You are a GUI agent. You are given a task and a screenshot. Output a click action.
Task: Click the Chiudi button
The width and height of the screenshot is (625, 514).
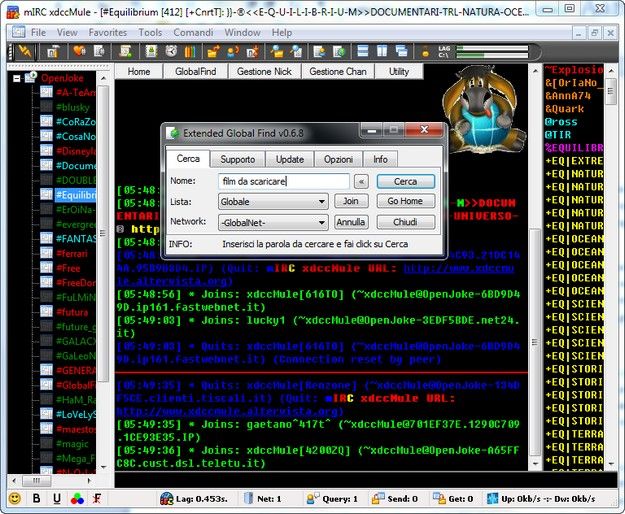pyautogui.click(x=405, y=222)
